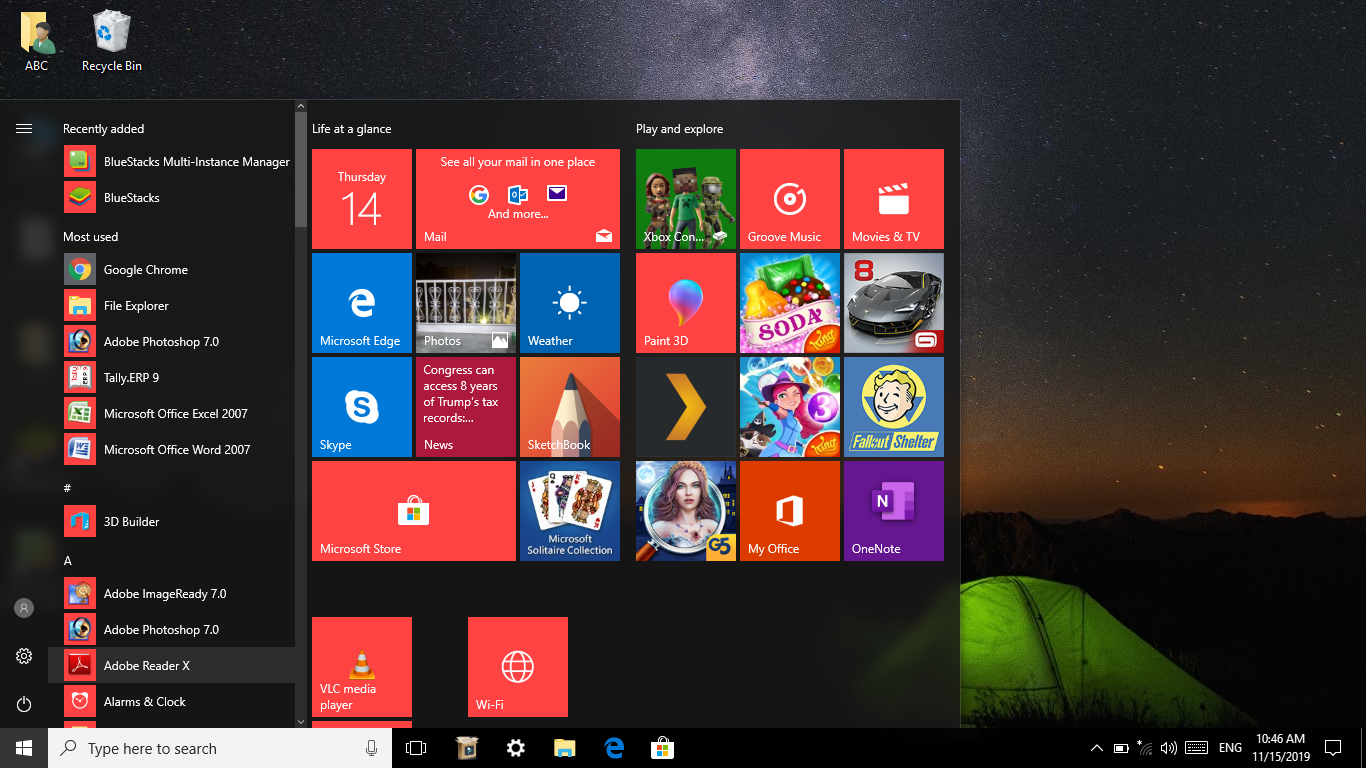This screenshot has width=1366, height=768.
Task: Launch the Skype tile
Action: click(362, 407)
